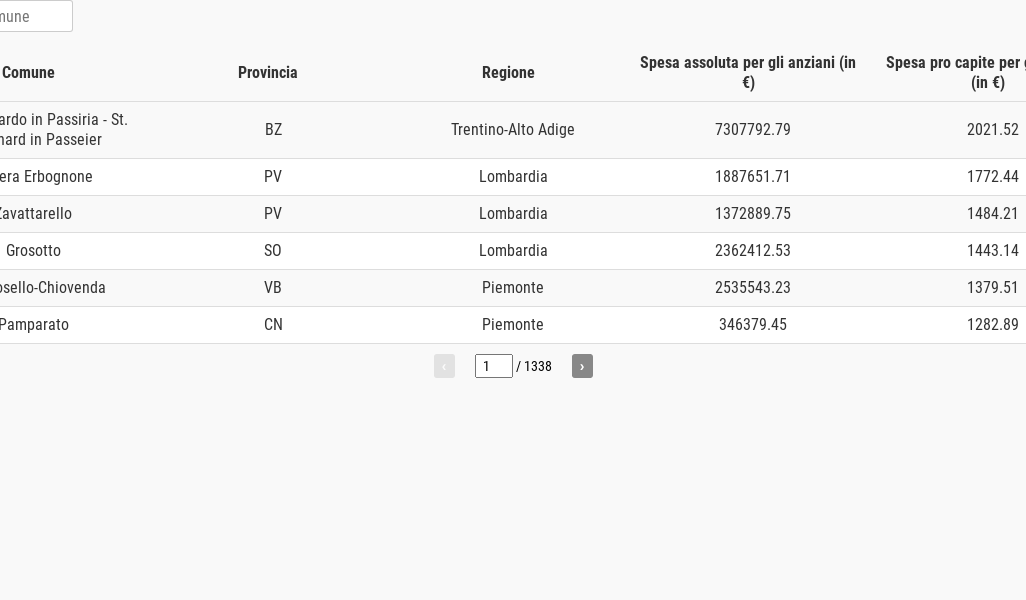Click the BZ province cell
The image size is (1026, 600).
coord(273,129)
